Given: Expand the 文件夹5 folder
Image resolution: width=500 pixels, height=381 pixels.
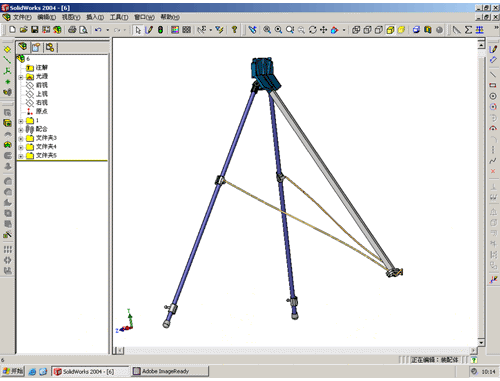Looking at the screenshot, I should [21, 156].
